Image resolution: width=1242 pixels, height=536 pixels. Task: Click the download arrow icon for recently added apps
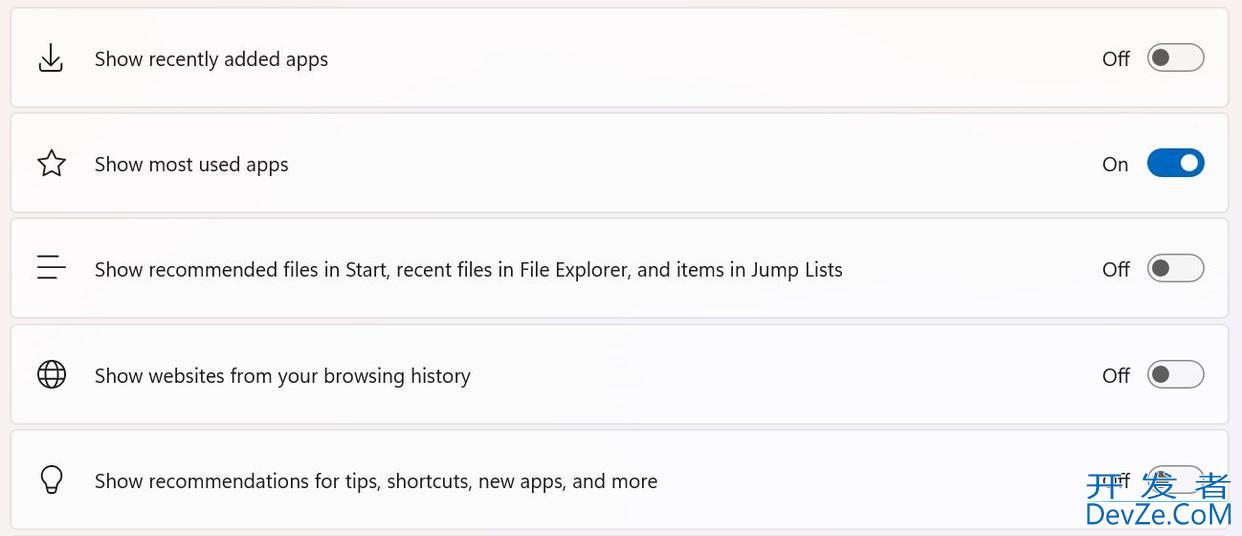pyautogui.click(x=51, y=59)
